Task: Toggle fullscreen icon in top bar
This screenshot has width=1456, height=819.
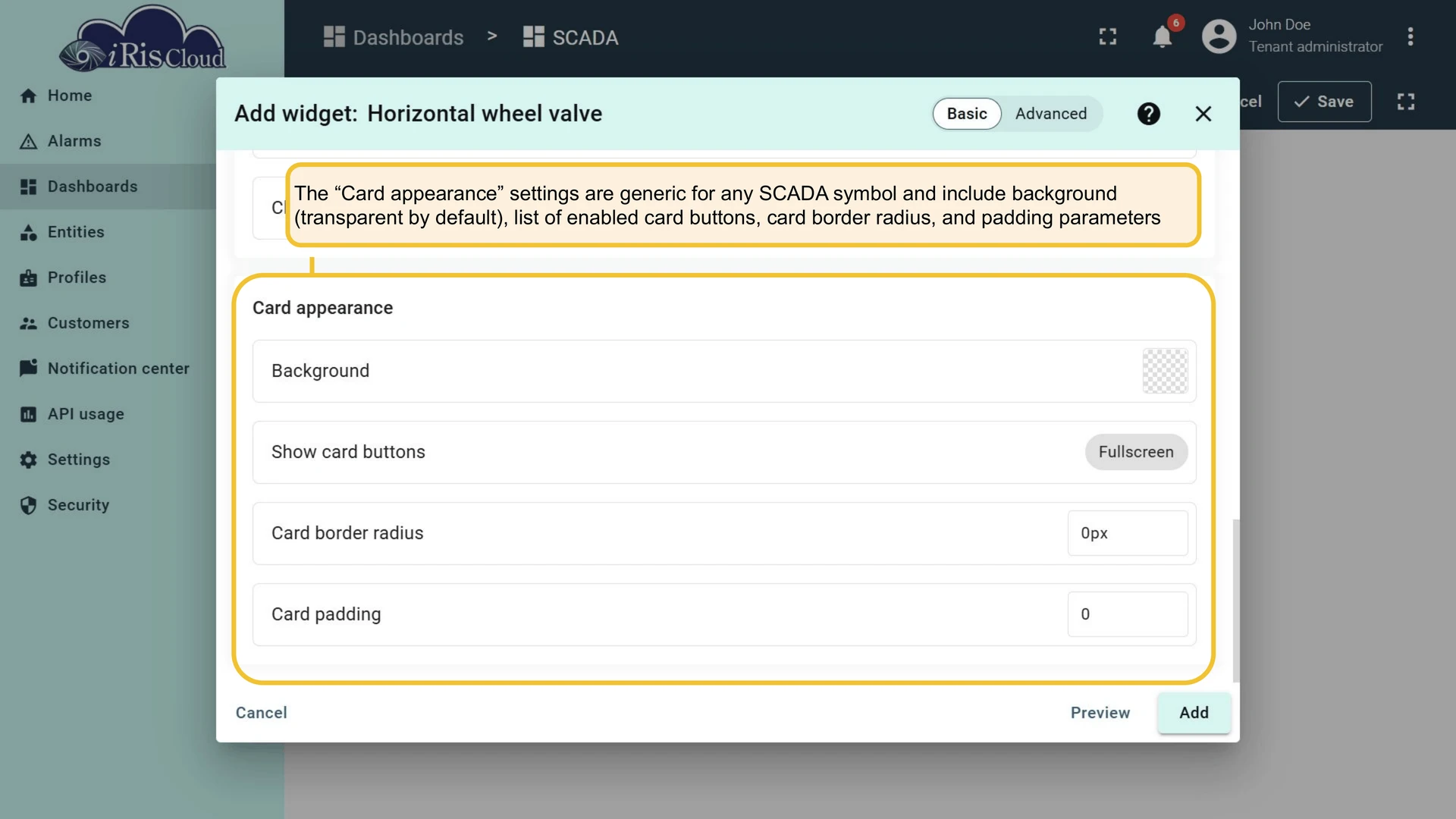Action: 1108,36
